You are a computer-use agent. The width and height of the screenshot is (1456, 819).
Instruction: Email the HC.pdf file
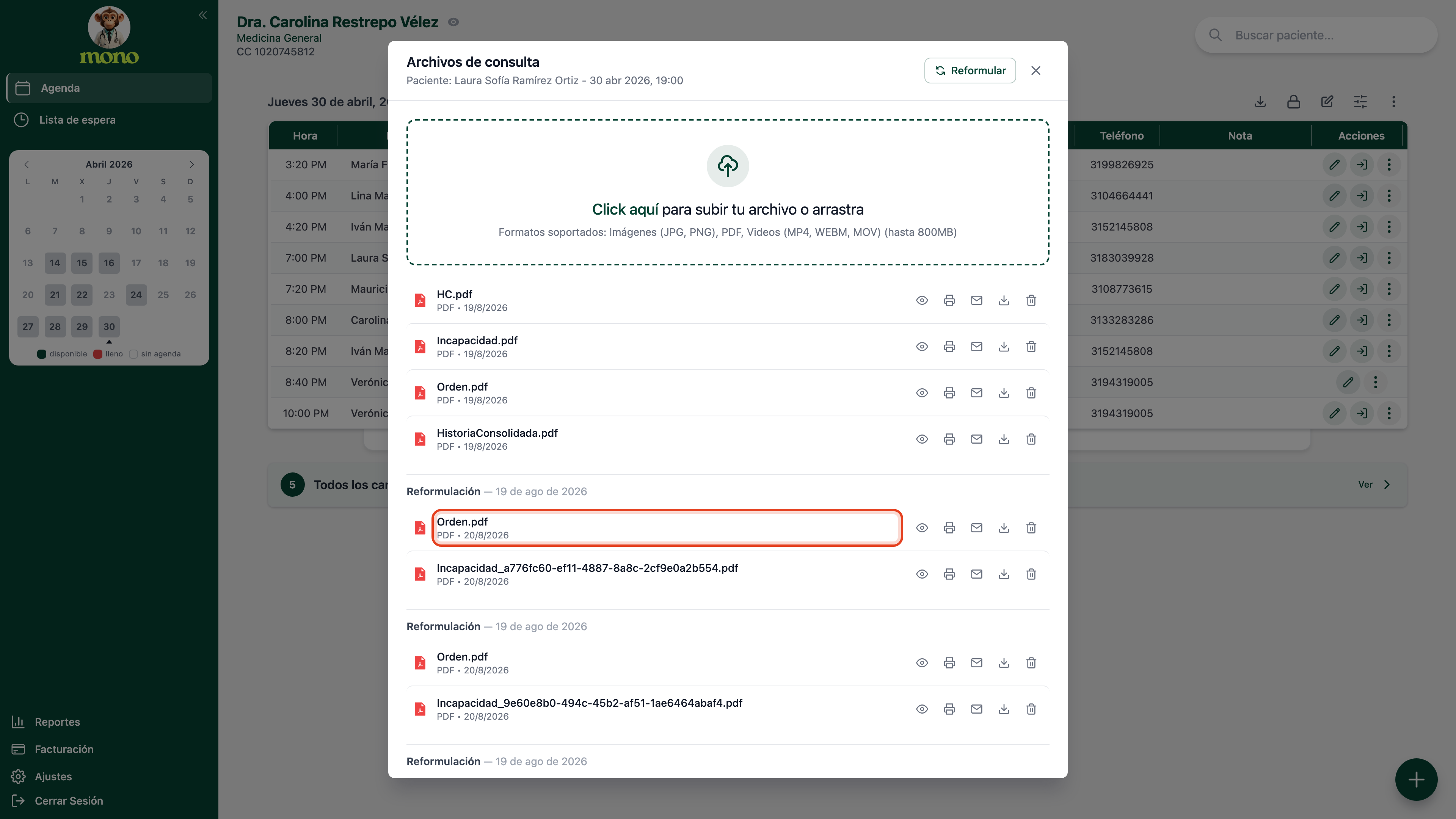click(x=976, y=300)
